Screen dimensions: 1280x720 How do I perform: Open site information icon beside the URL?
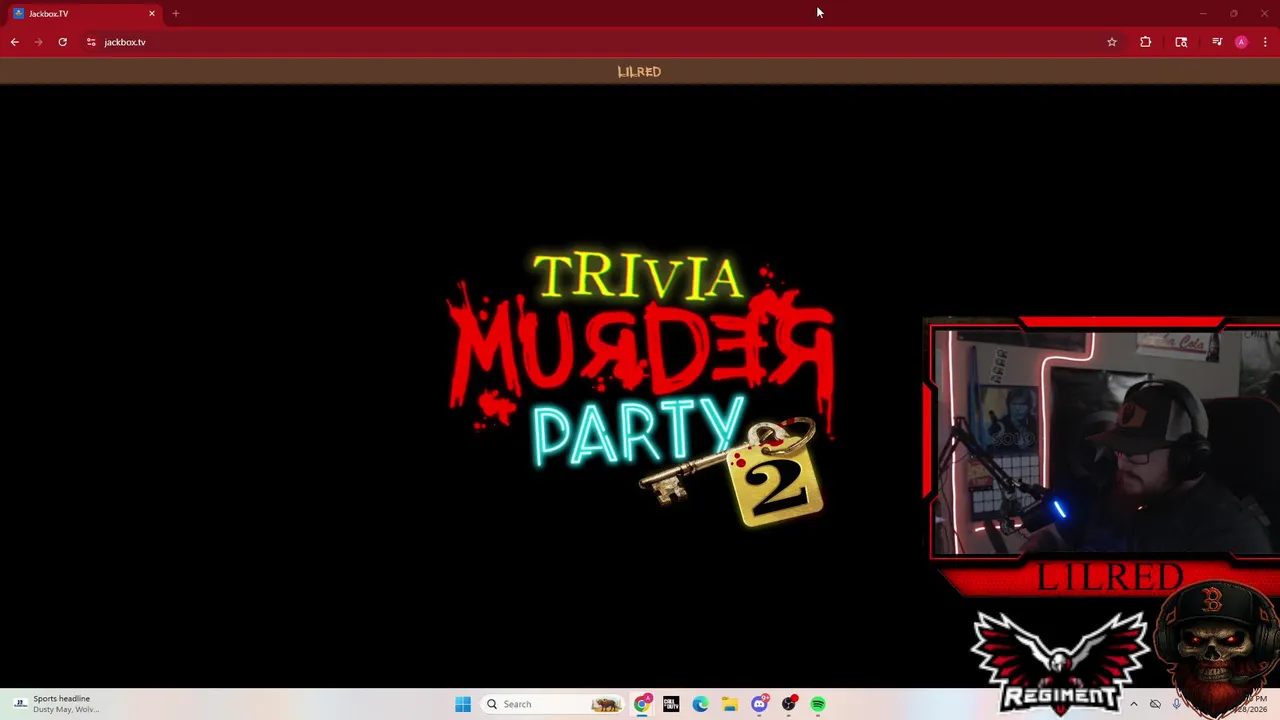[x=91, y=42]
